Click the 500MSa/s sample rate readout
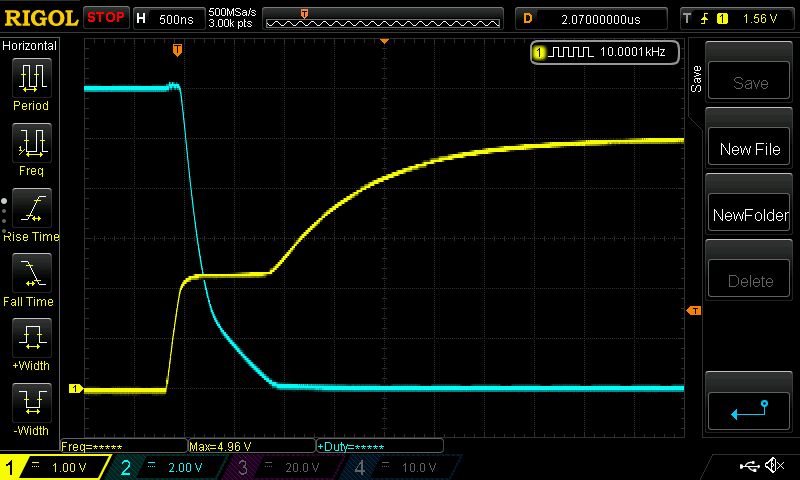Image resolution: width=800 pixels, height=480 pixels. click(232, 12)
